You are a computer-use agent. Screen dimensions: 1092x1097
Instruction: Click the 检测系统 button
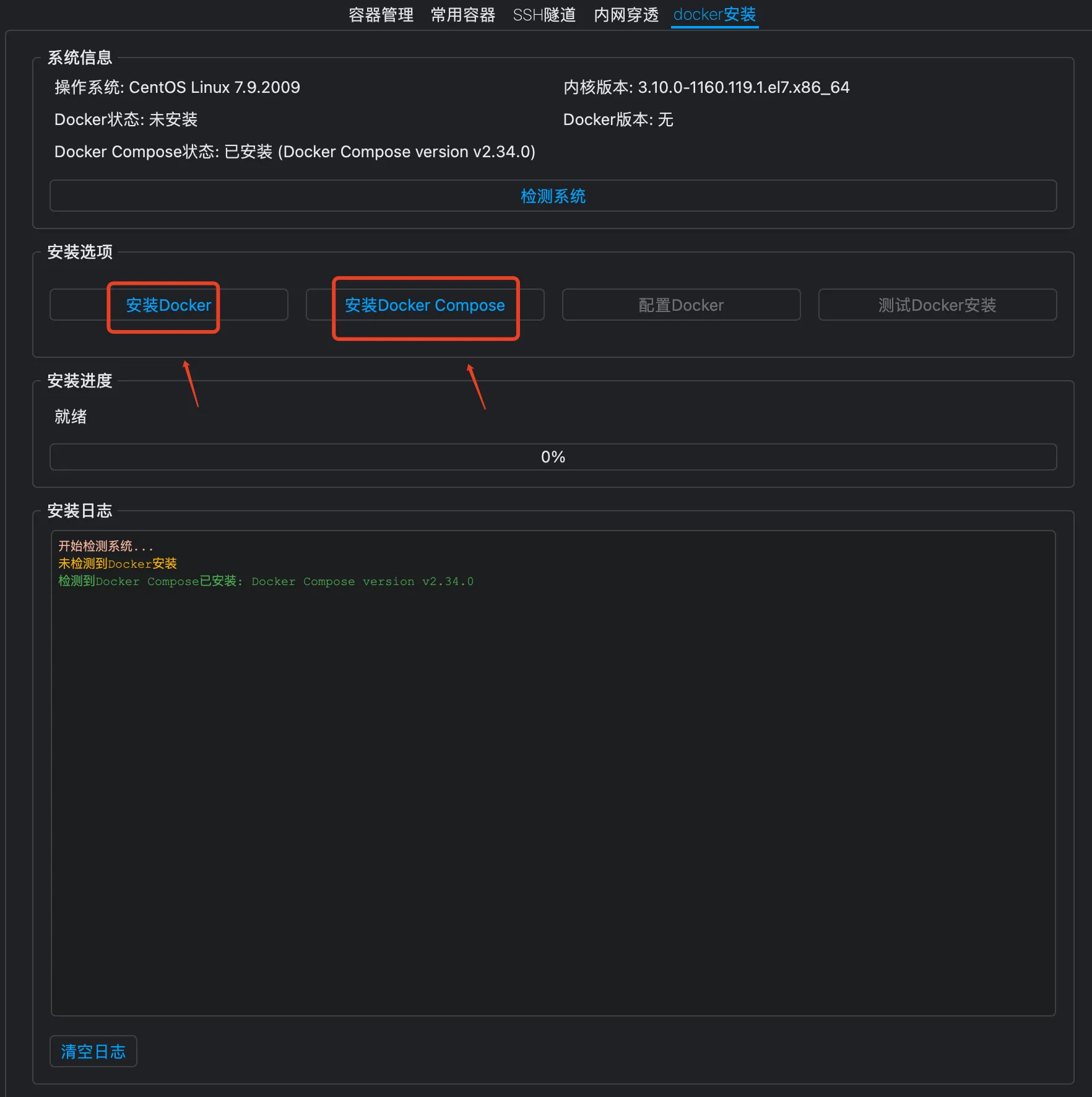click(553, 196)
